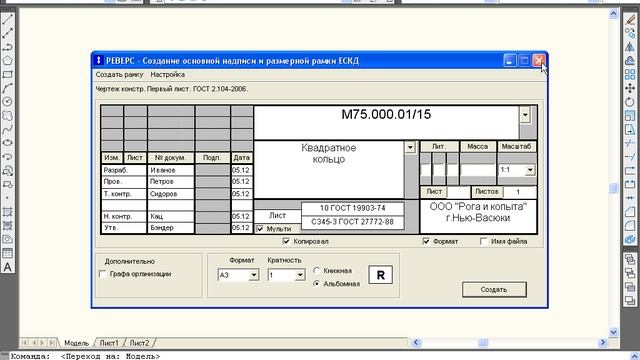Click the last-tab navigation arrow
This screenshot has width=640, height=360.
52,343
